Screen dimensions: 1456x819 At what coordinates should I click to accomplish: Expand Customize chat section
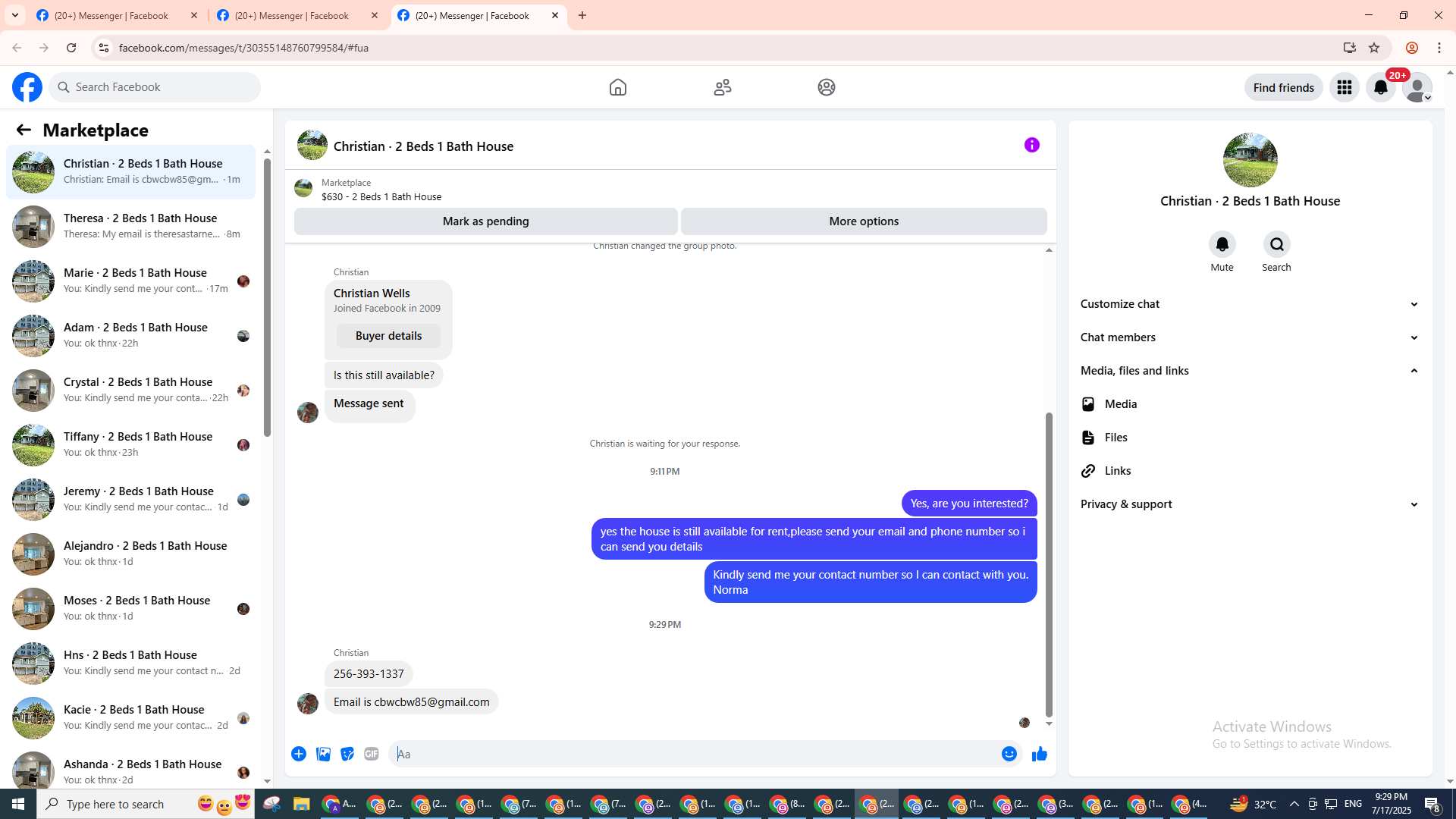pos(1250,304)
